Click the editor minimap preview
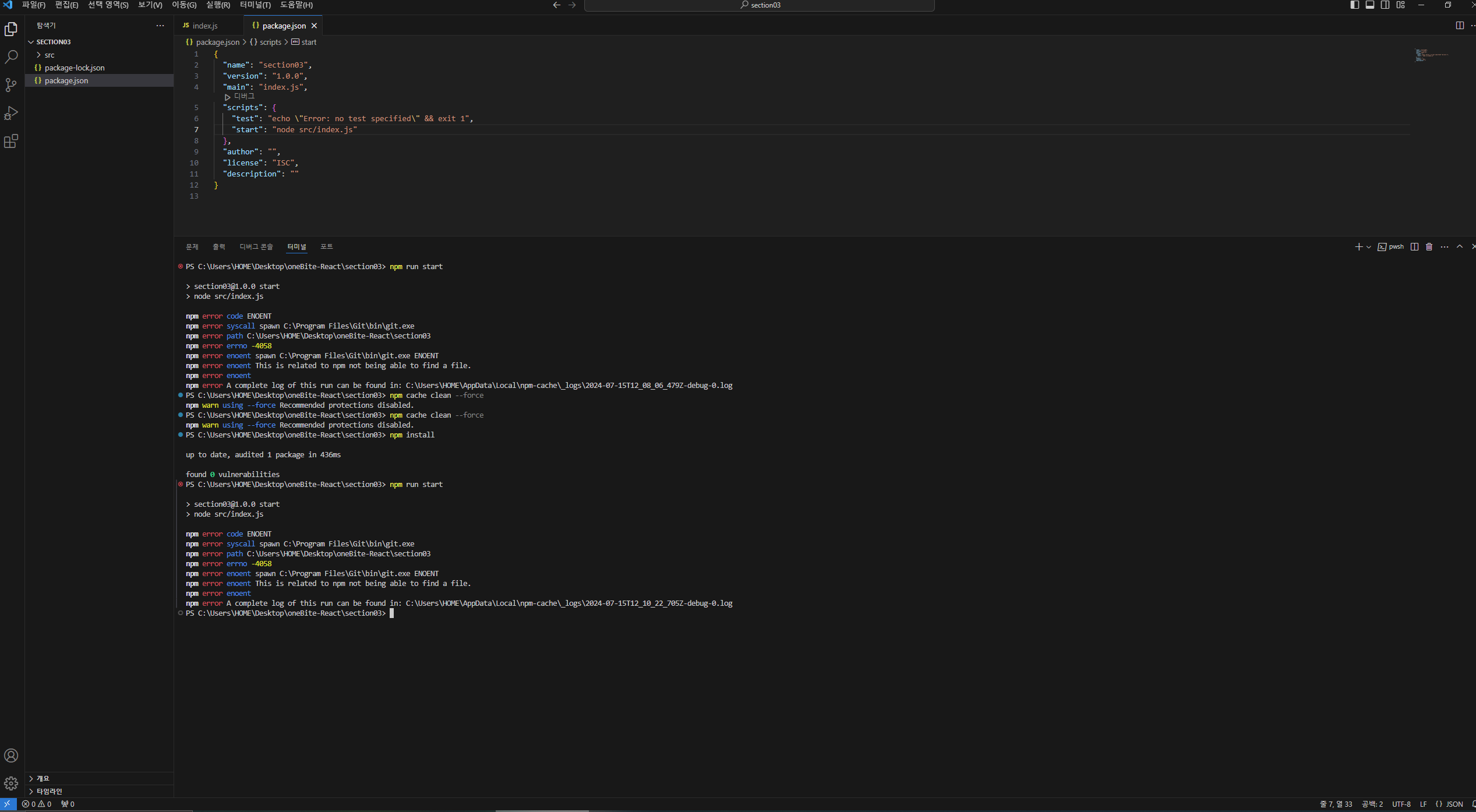 pos(1431,55)
